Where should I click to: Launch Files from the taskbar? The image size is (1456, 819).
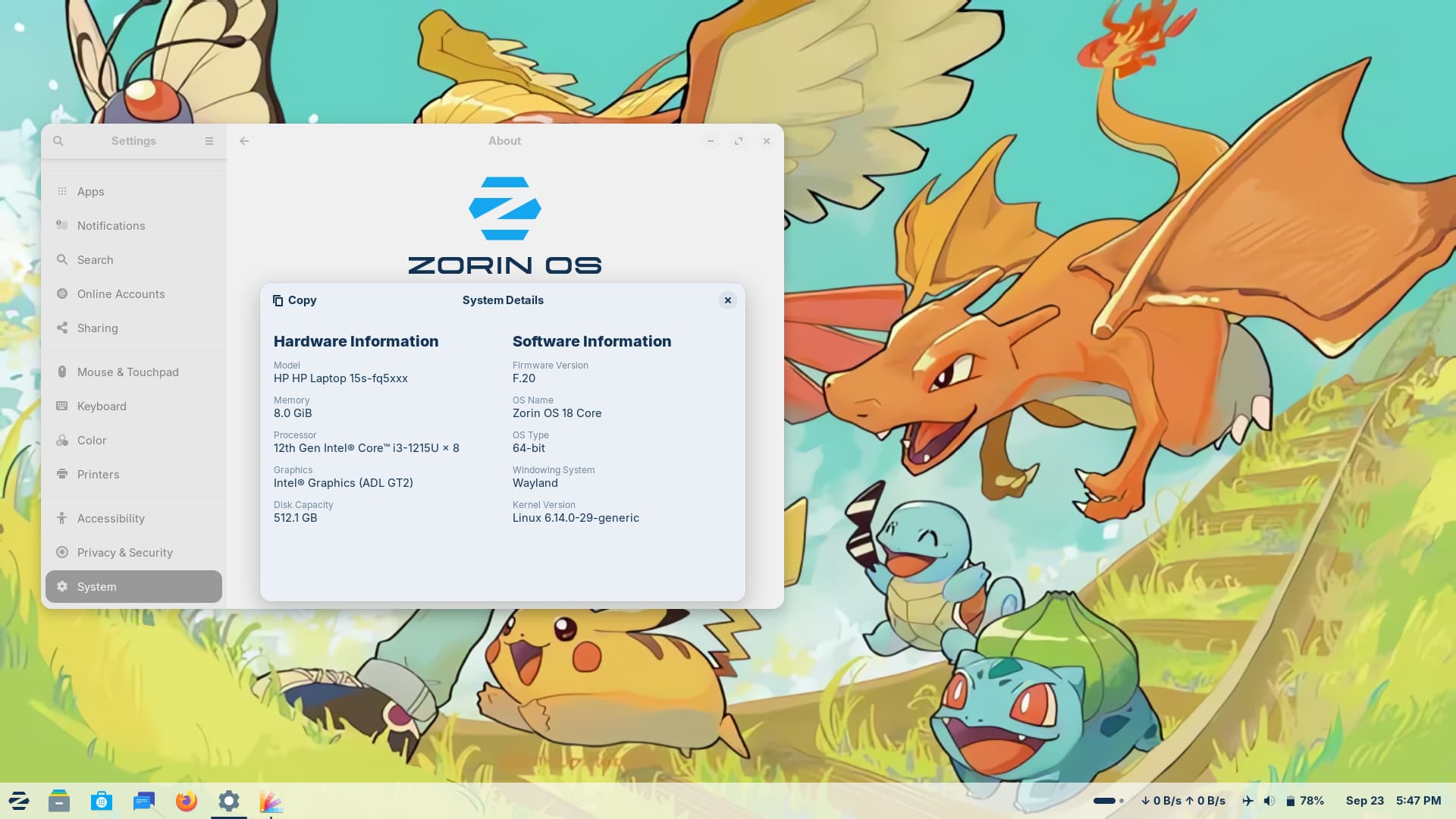59,801
